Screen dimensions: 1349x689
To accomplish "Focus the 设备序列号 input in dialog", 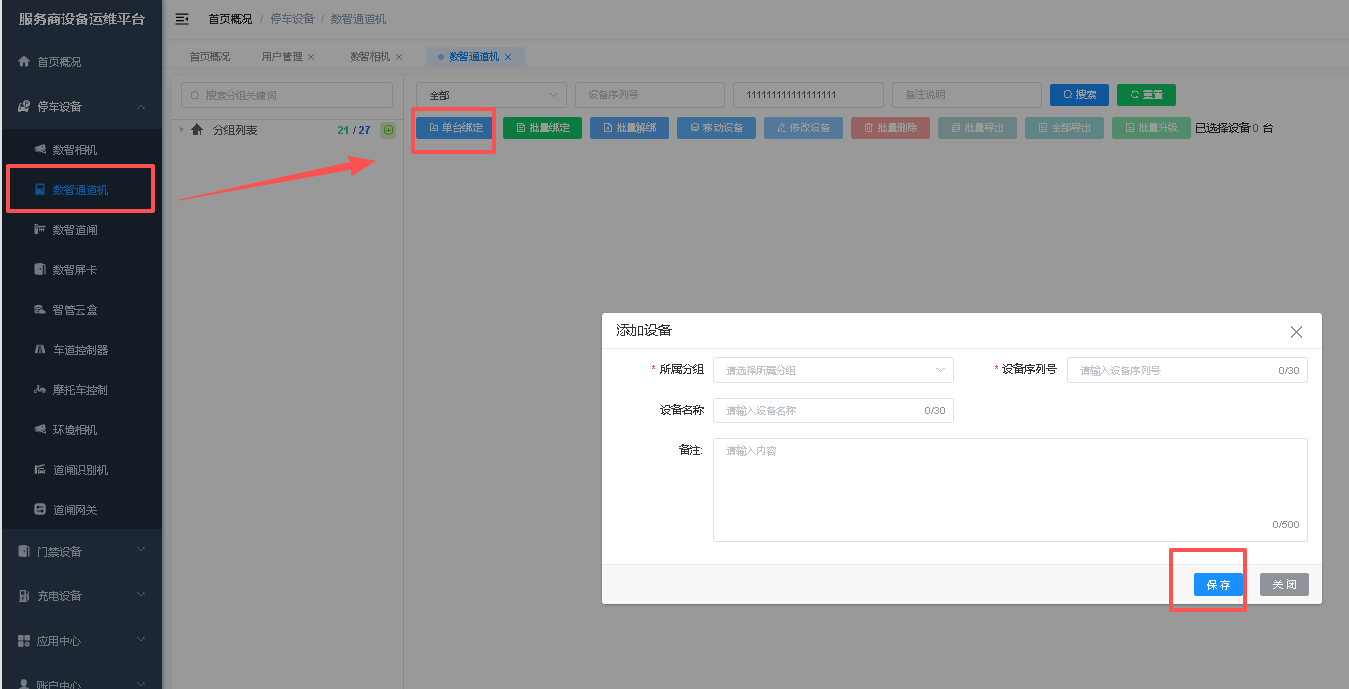I will pyautogui.click(x=1187, y=370).
